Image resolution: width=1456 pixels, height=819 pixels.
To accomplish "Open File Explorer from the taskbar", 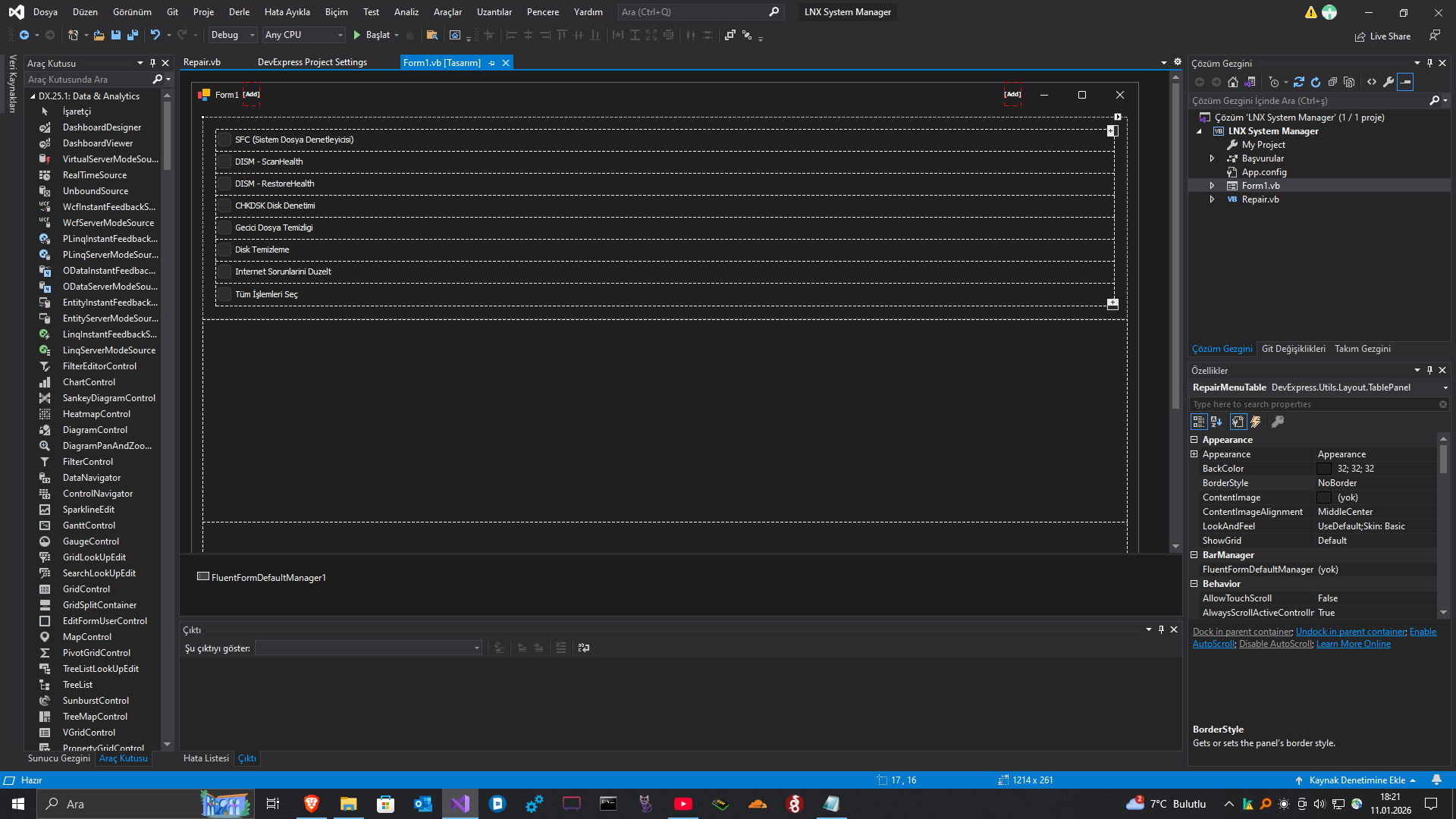I will tap(348, 804).
